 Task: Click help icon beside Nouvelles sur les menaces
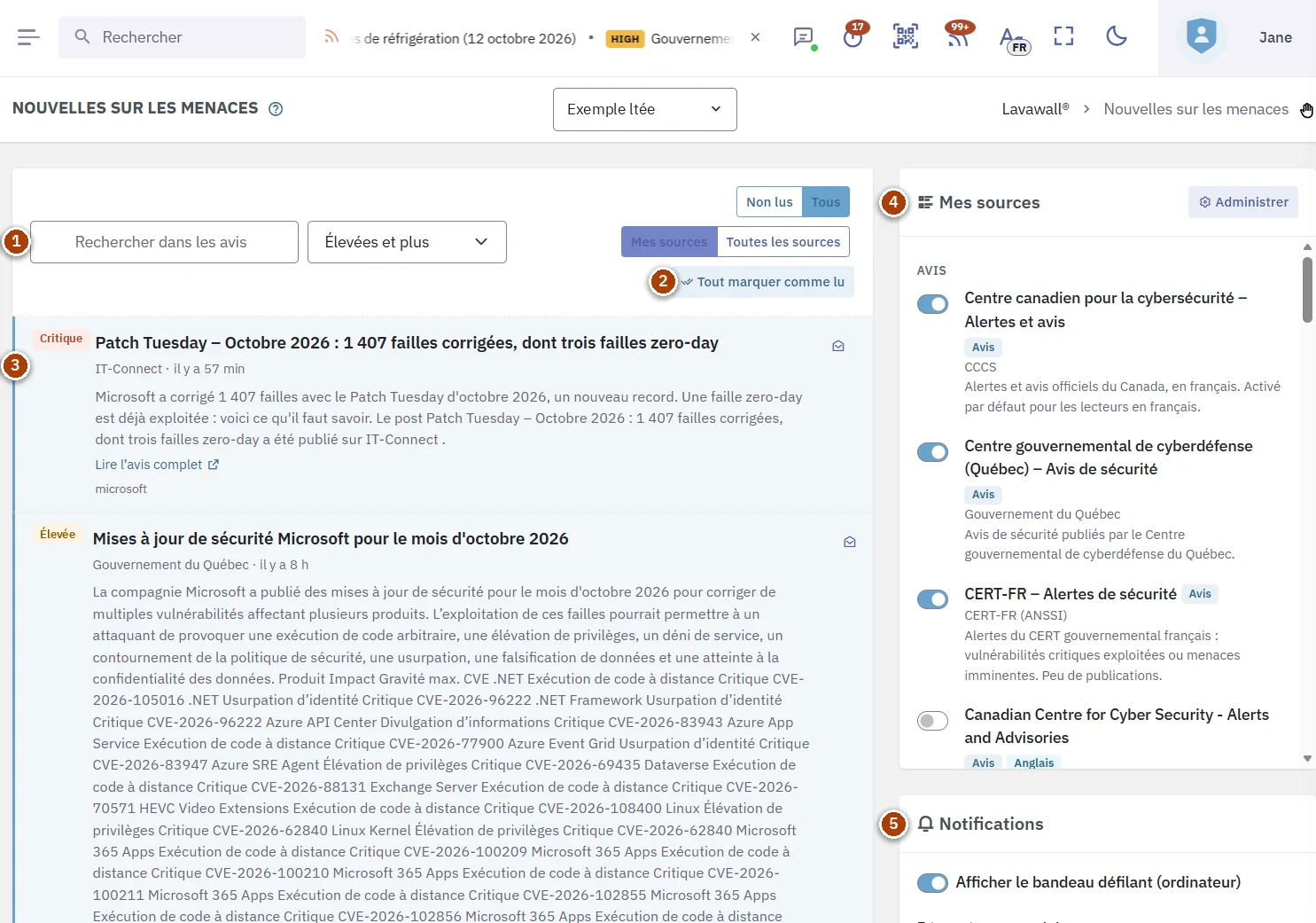click(x=276, y=109)
